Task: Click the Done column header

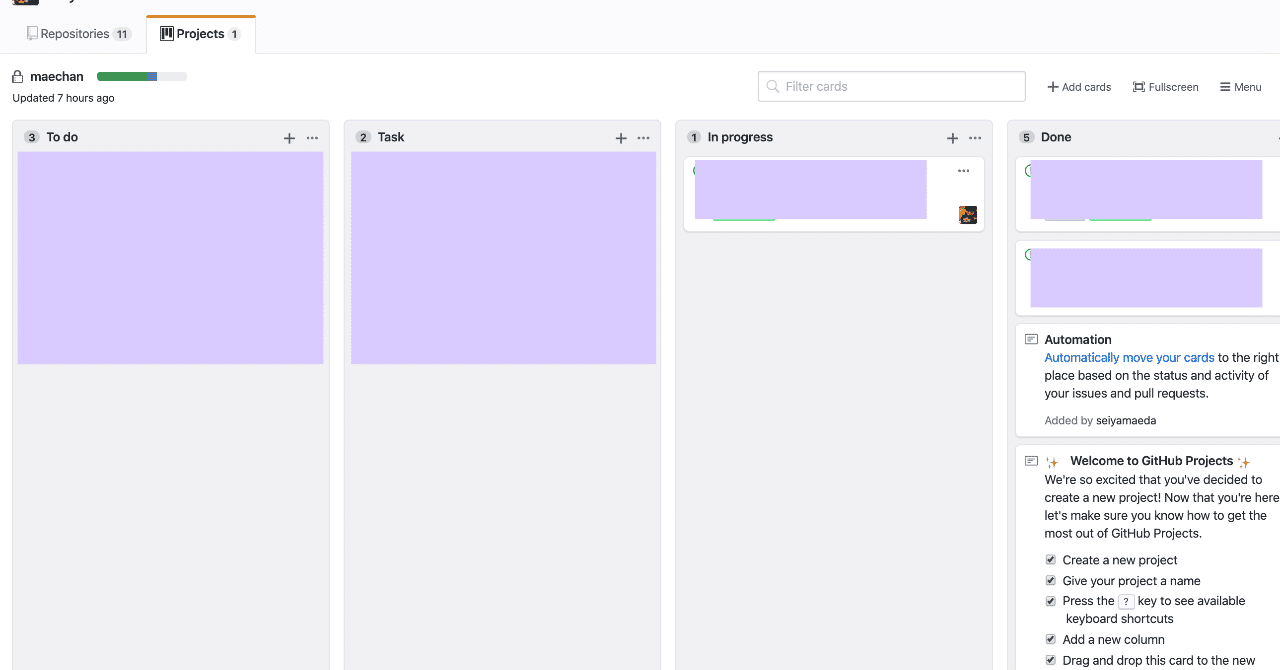Action: click(x=1056, y=138)
